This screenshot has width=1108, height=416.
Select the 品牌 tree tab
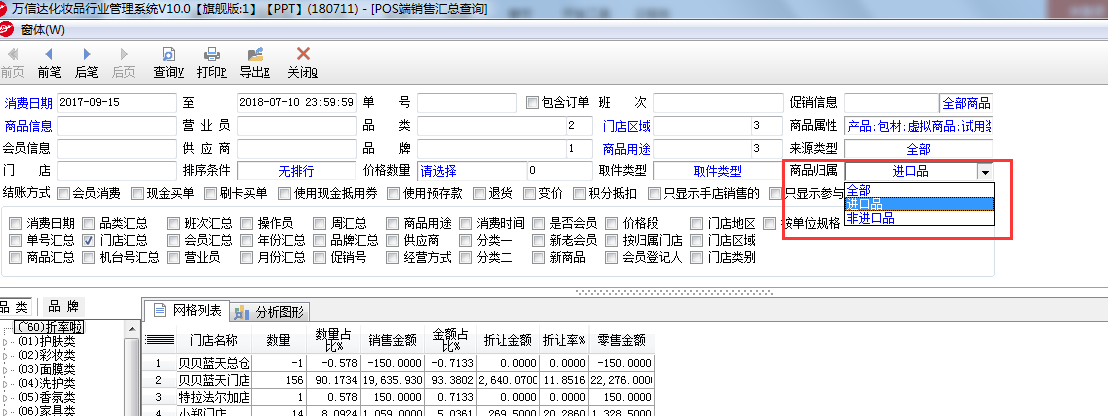point(64,307)
